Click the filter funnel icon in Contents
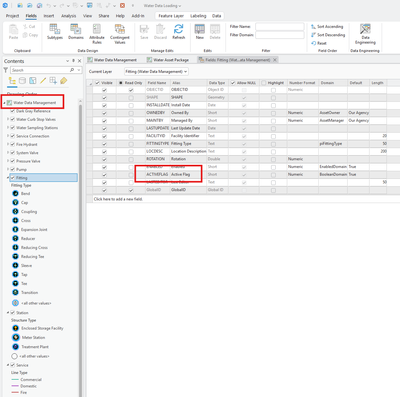400x397 pixels. point(6,70)
